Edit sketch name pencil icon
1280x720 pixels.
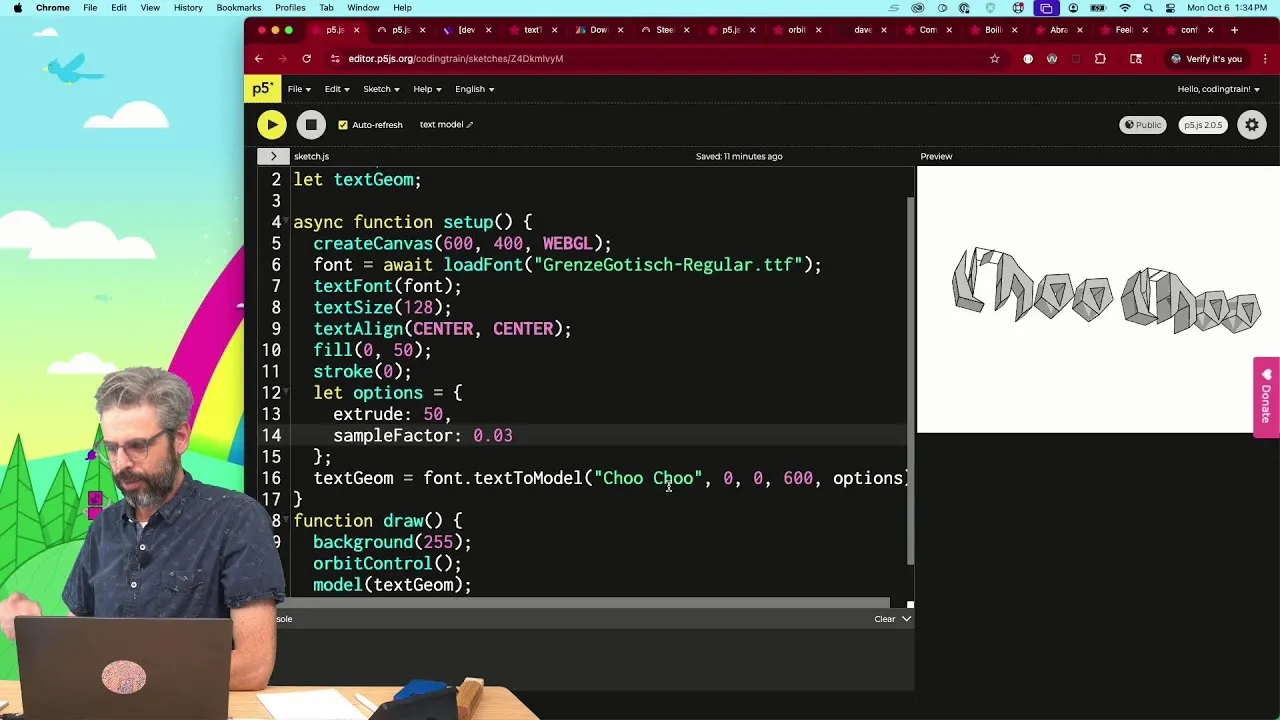tap(470, 125)
